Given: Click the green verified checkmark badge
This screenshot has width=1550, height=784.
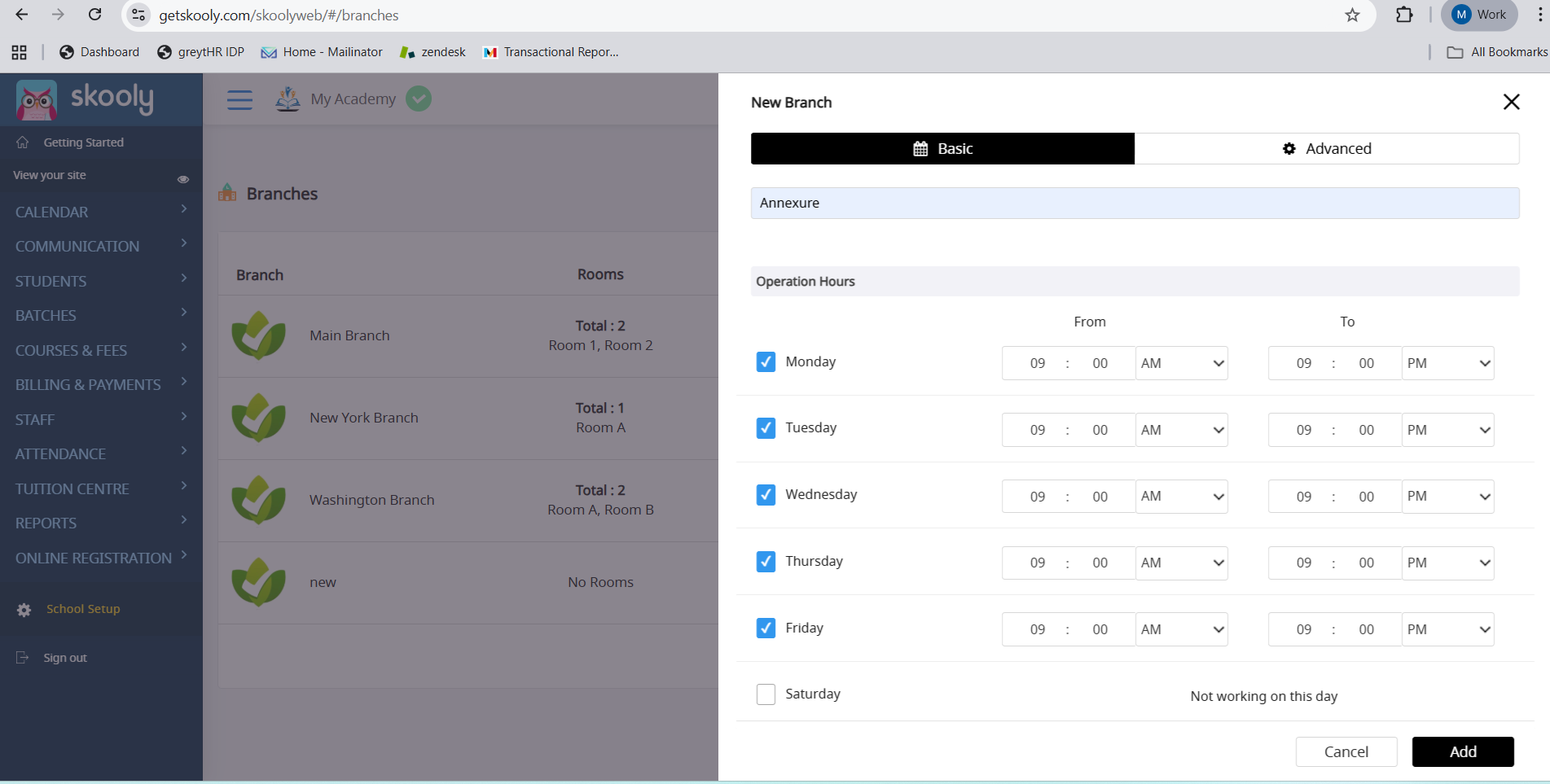Looking at the screenshot, I should [419, 99].
